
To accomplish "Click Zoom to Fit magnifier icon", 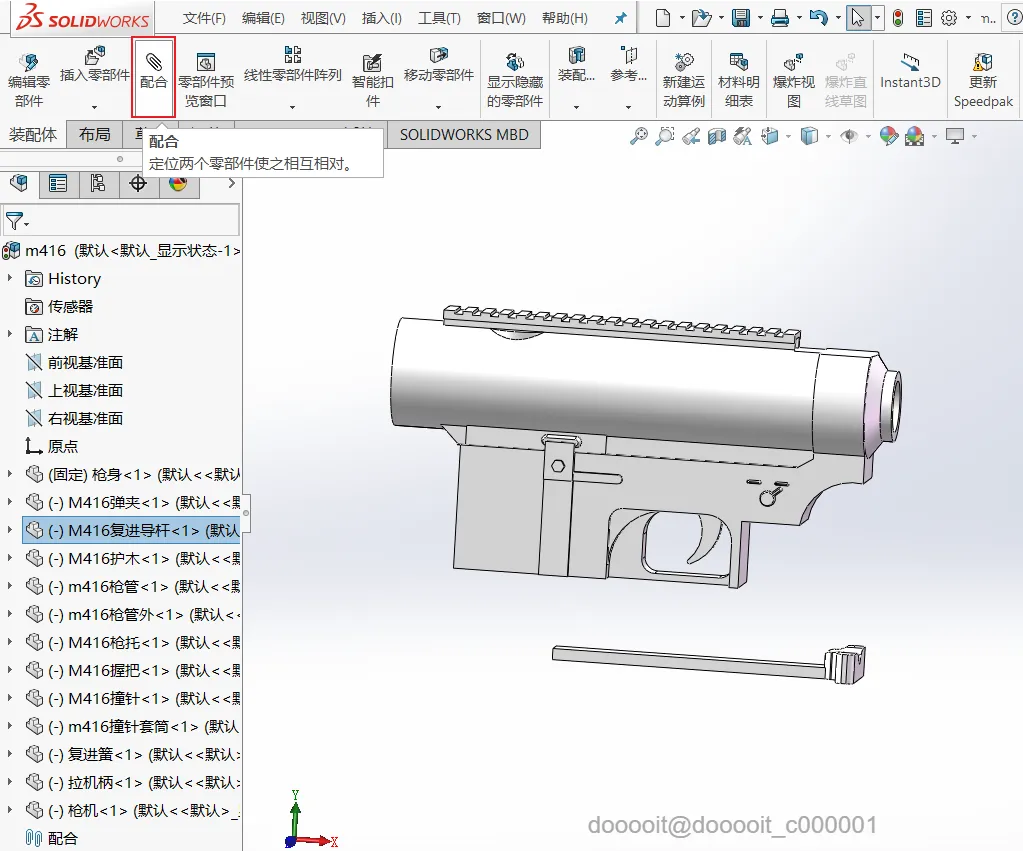I will point(639,136).
